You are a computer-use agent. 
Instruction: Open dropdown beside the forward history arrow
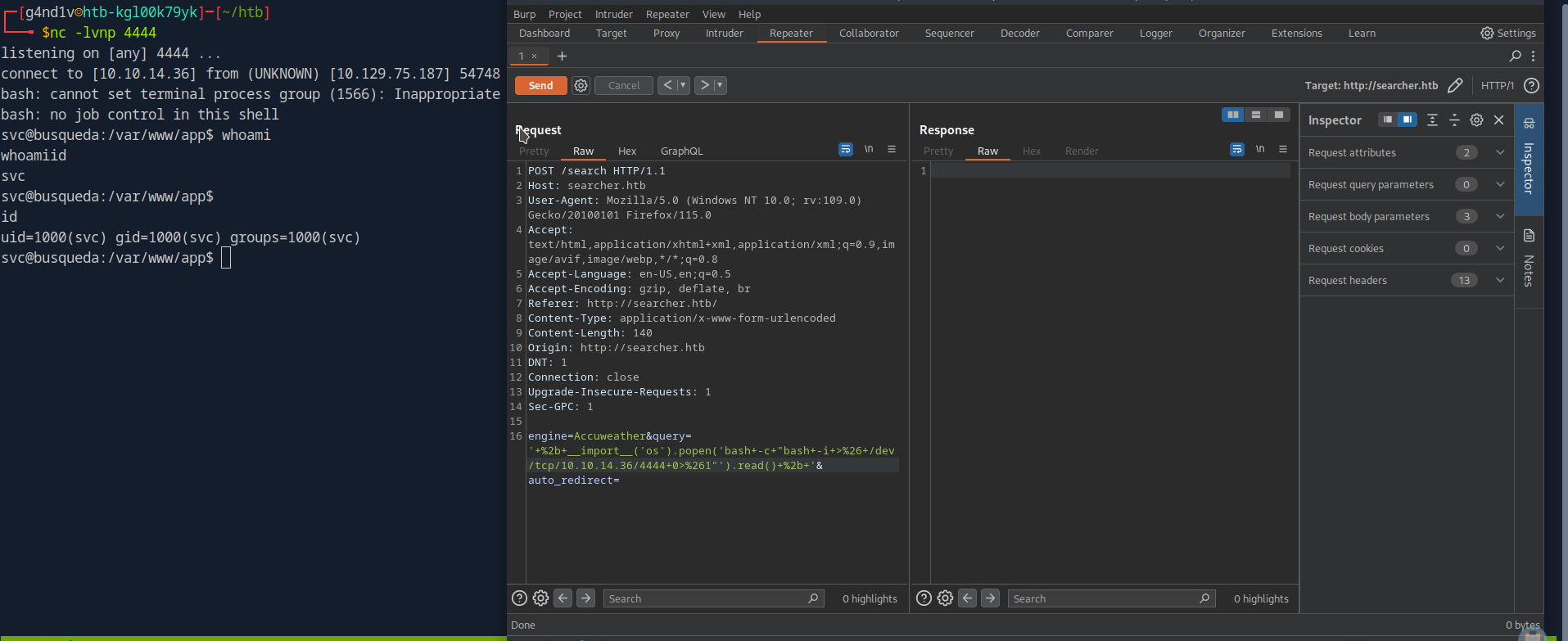720,85
